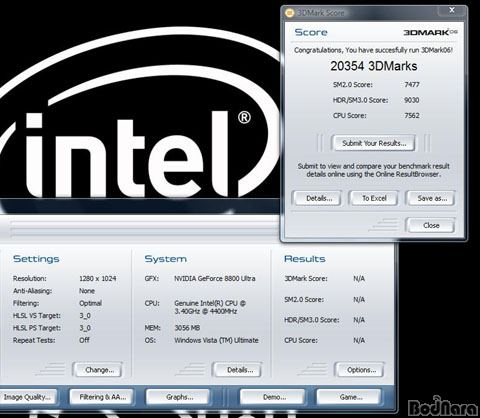Close the 3DMark Score window with X
480x418 pixels.
(452, 11)
